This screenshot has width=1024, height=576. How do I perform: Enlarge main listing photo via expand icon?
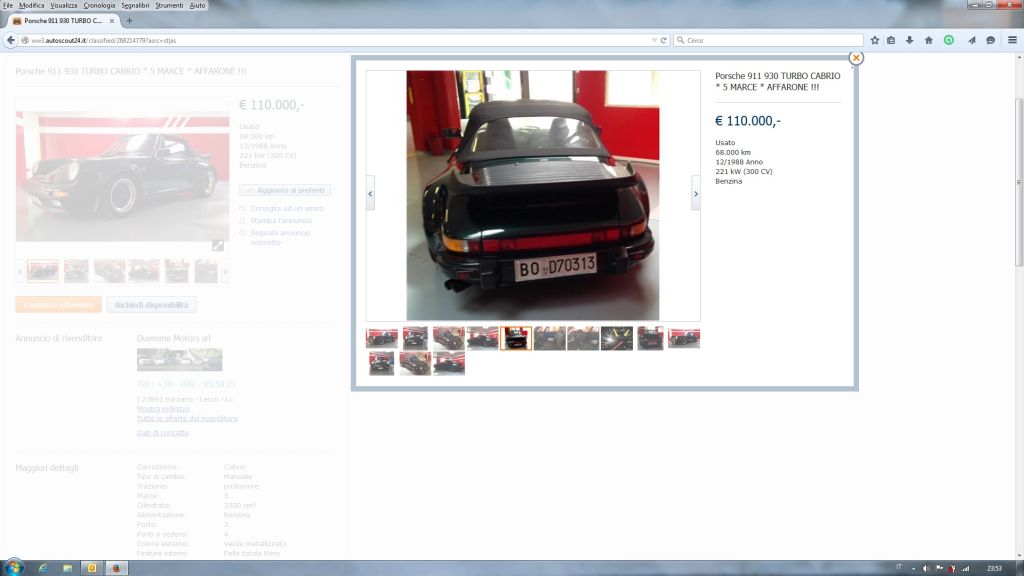click(218, 246)
